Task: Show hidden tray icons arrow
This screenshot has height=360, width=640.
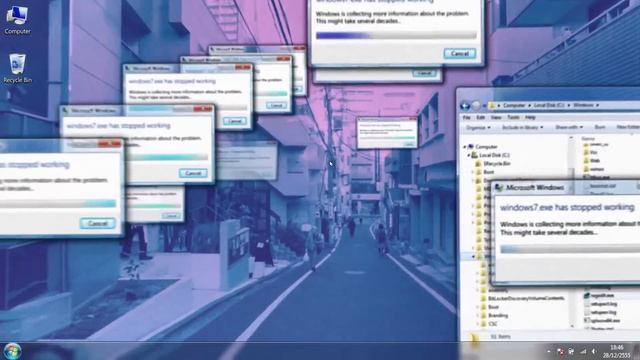Action: coord(549,351)
